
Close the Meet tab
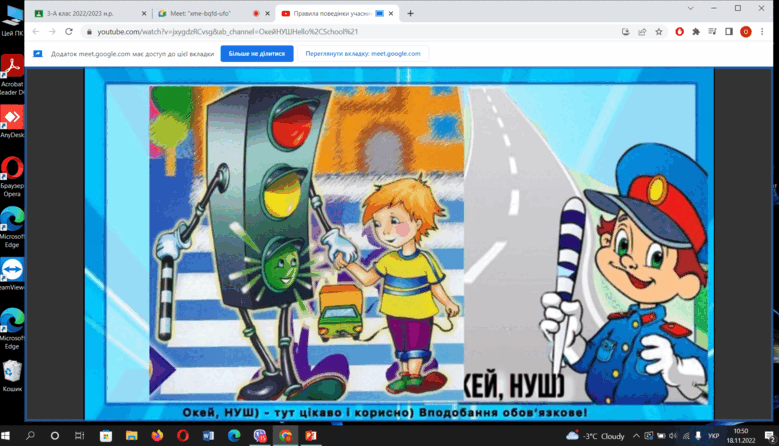click(x=267, y=13)
